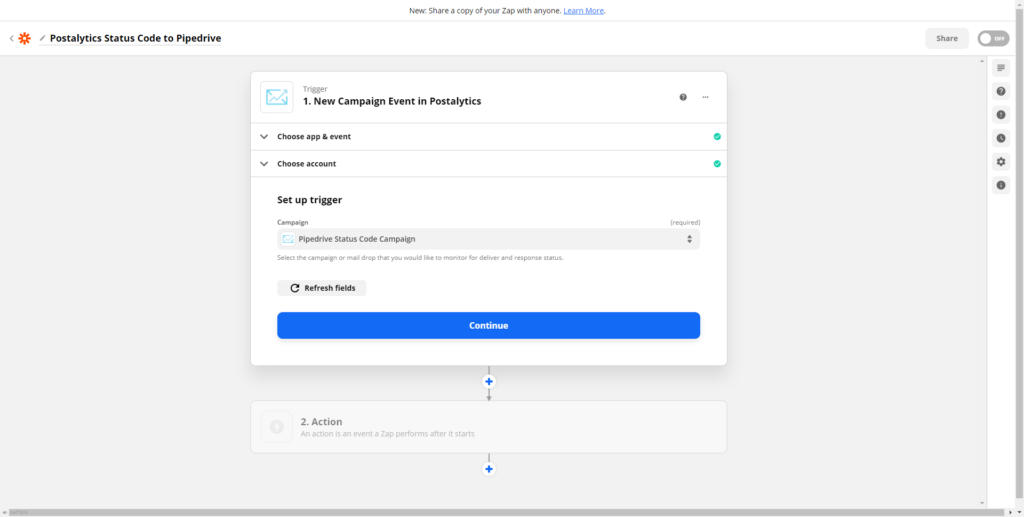Open the 2. Action step card

488,427
